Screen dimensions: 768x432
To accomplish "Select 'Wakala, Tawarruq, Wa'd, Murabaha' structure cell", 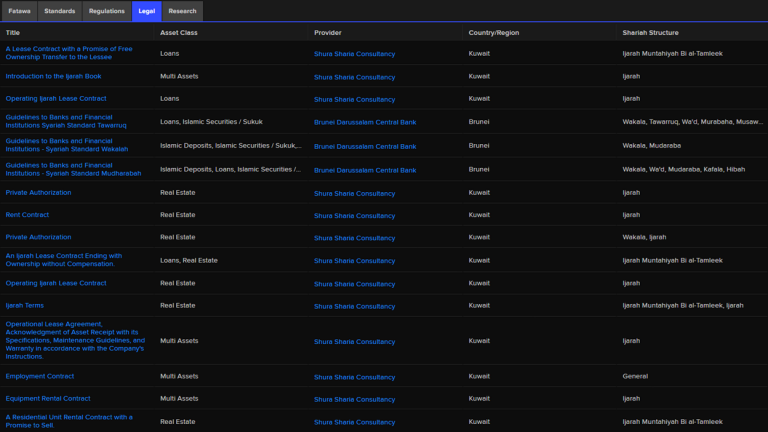I will [693, 121].
